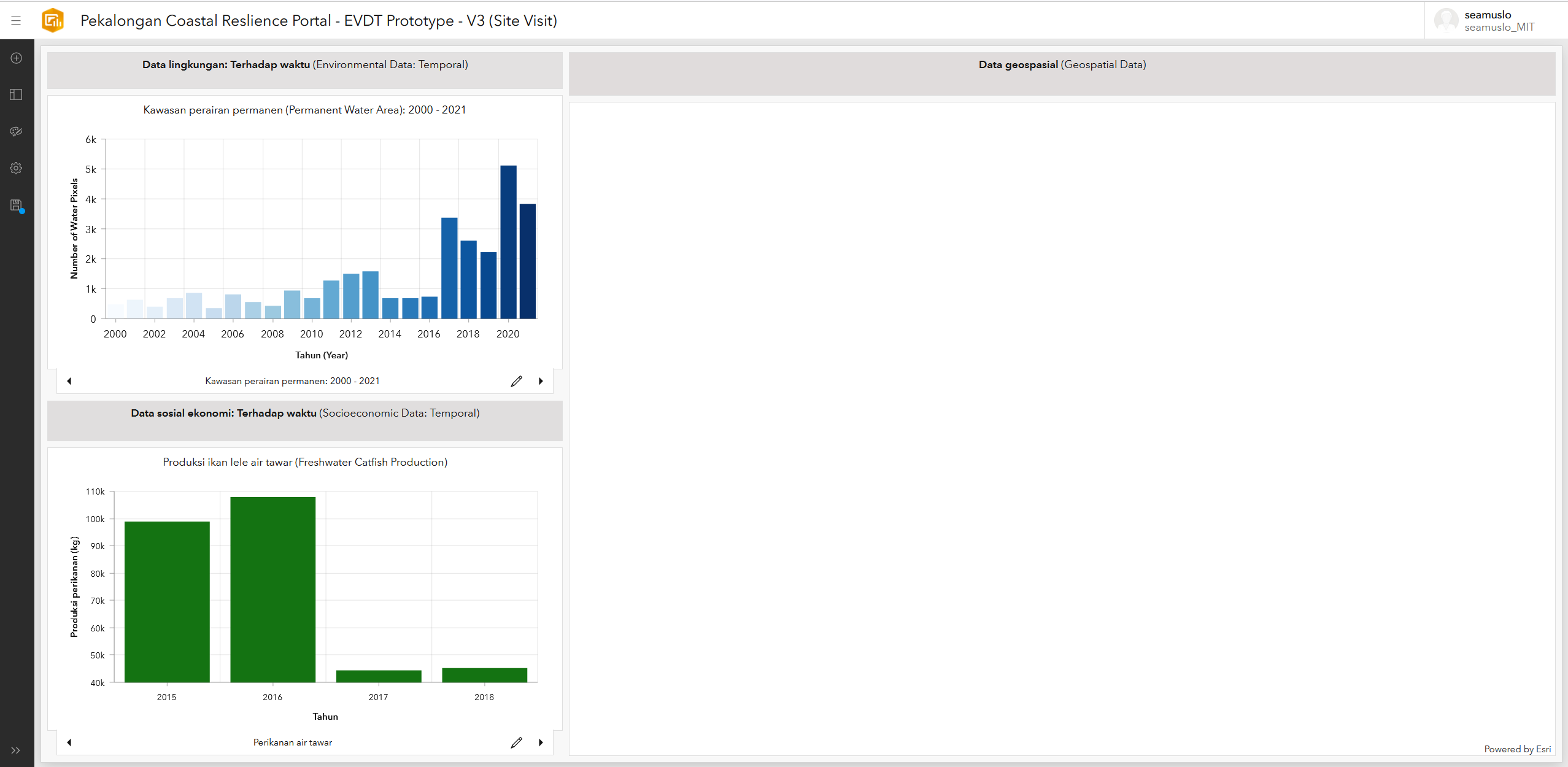Open dashboard Settings from the sidebar gear
The width and height of the screenshot is (1568, 767).
click(x=16, y=168)
